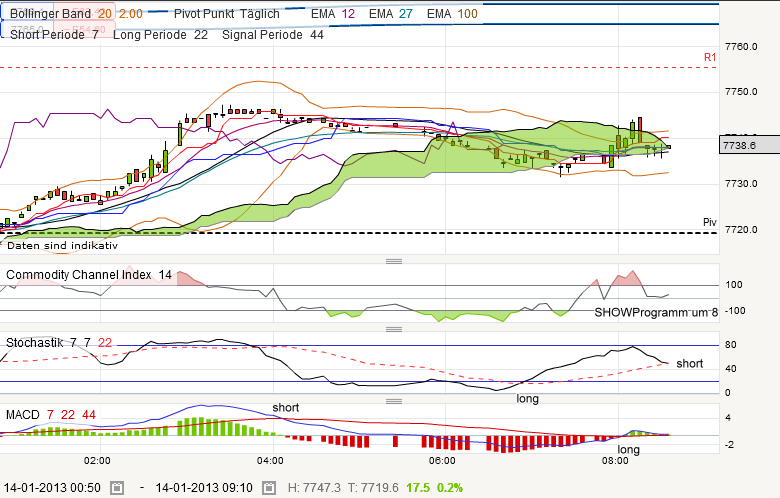Click the 7720.0 price axis label
Image resolution: width=780 pixels, height=498 pixels.
(741, 229)
